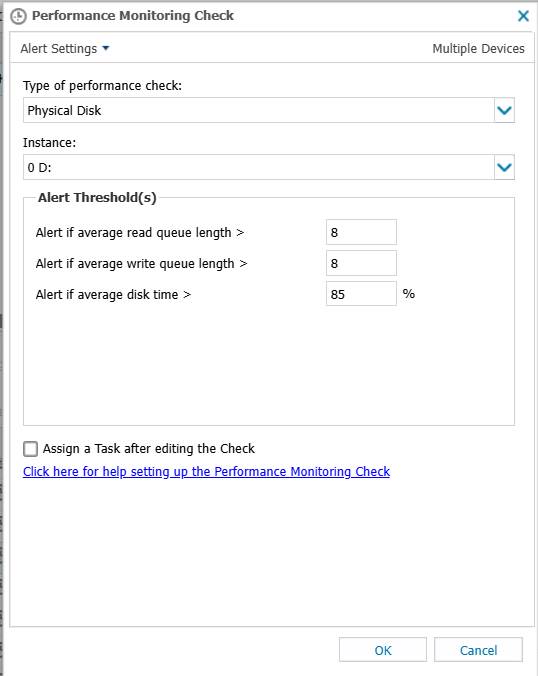Click the Alert Threshold(s) group heading
The image size is (538, 676).
click(x=97, y=197)
